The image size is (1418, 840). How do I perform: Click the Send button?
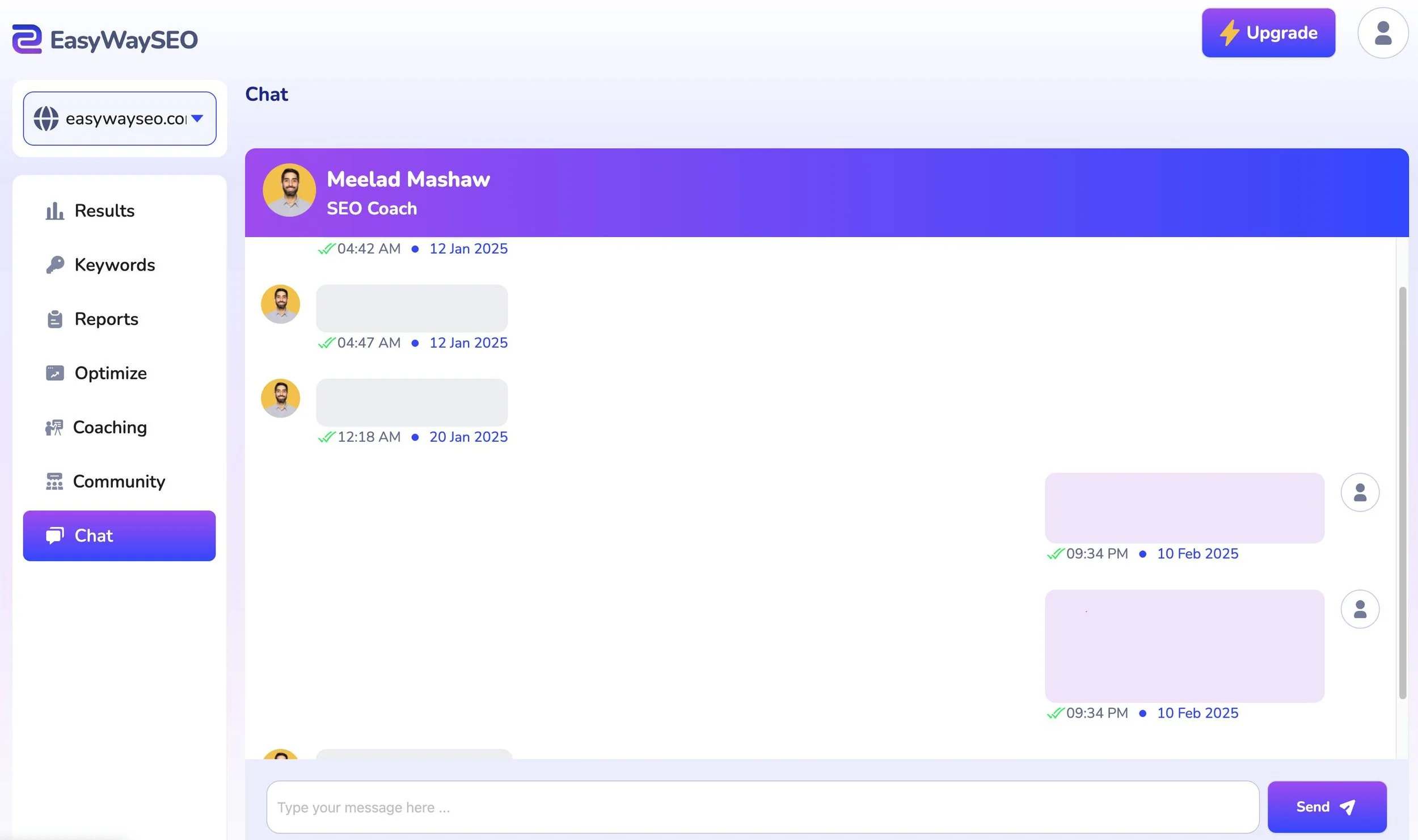pyautogui.click(x=1326, y=807)
